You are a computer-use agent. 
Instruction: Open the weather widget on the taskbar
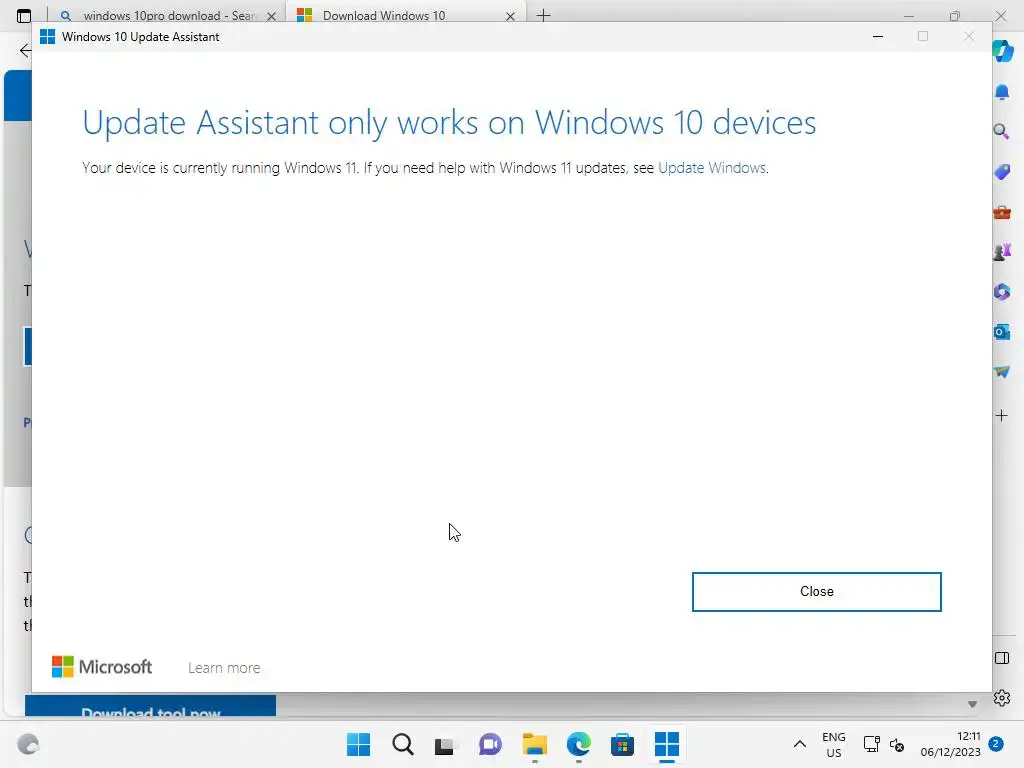[27, 744]
